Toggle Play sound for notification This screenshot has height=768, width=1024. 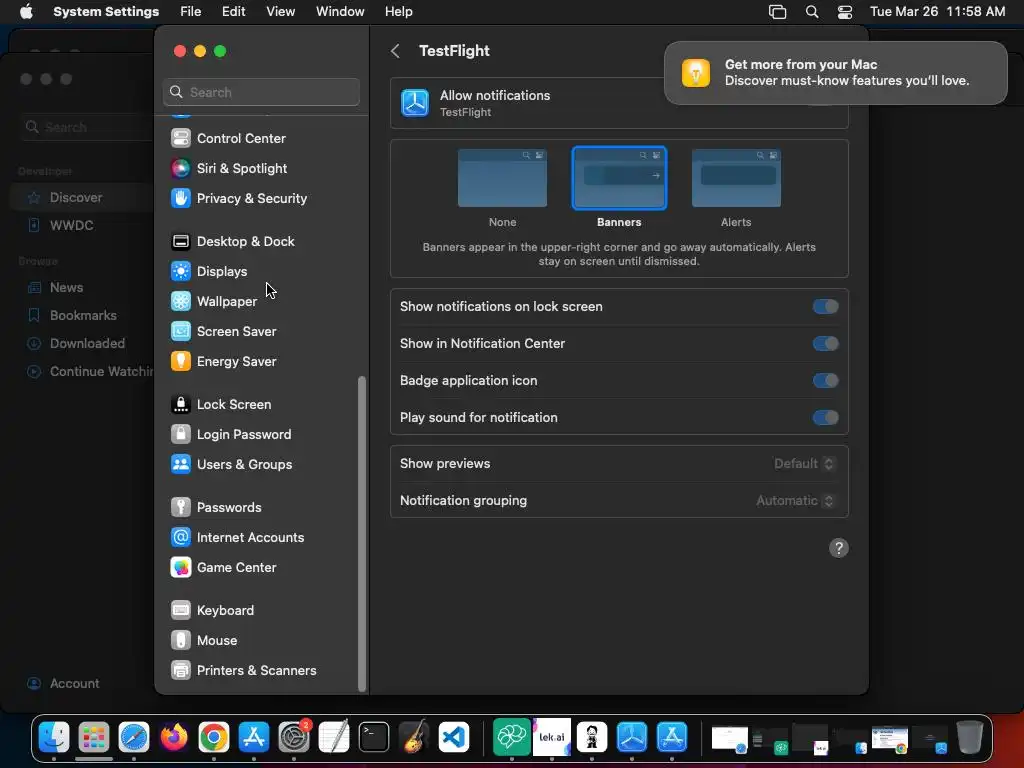[x=825, y=418]
